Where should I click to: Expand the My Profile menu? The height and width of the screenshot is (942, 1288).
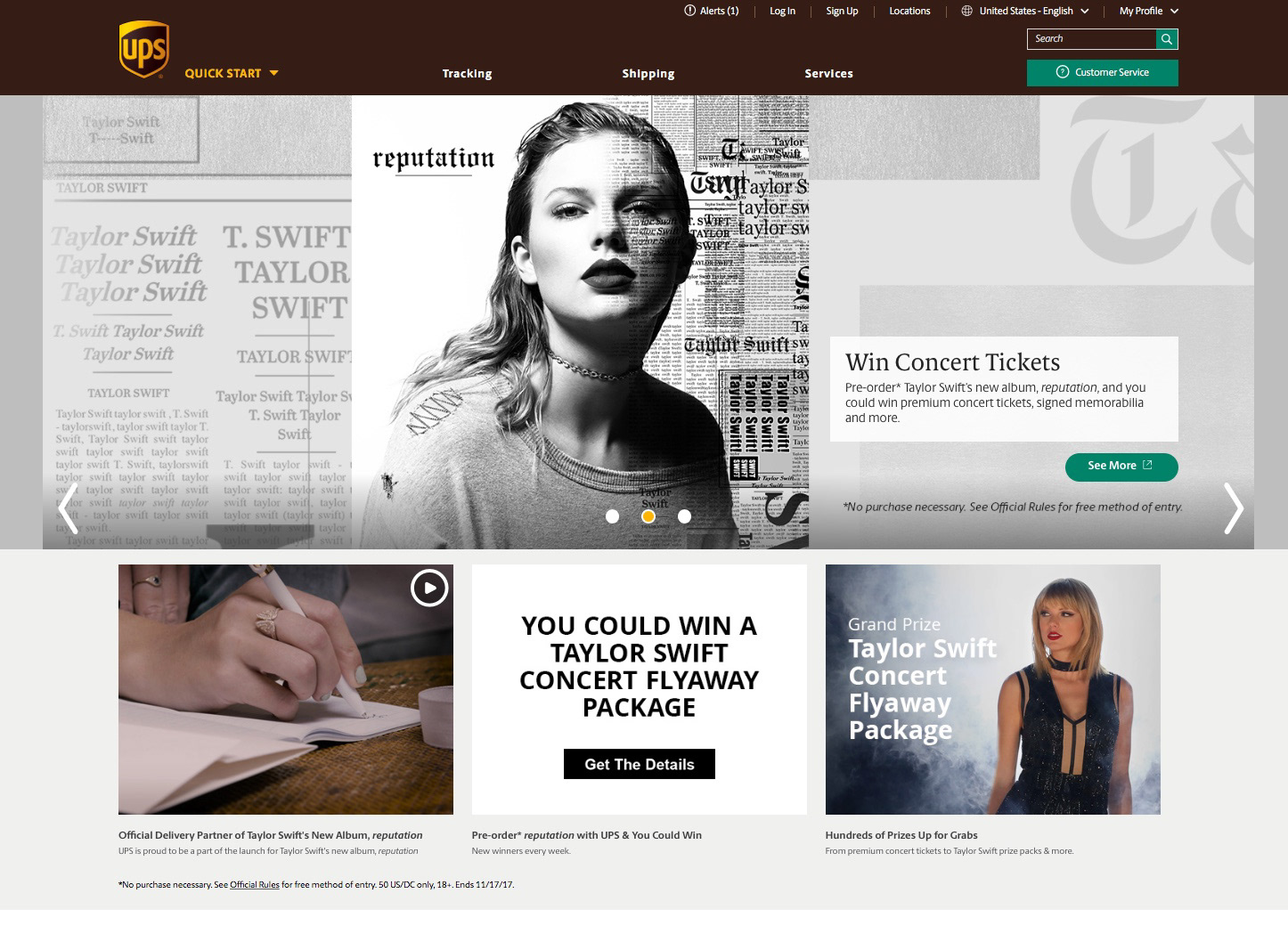tap(1149, 11)
